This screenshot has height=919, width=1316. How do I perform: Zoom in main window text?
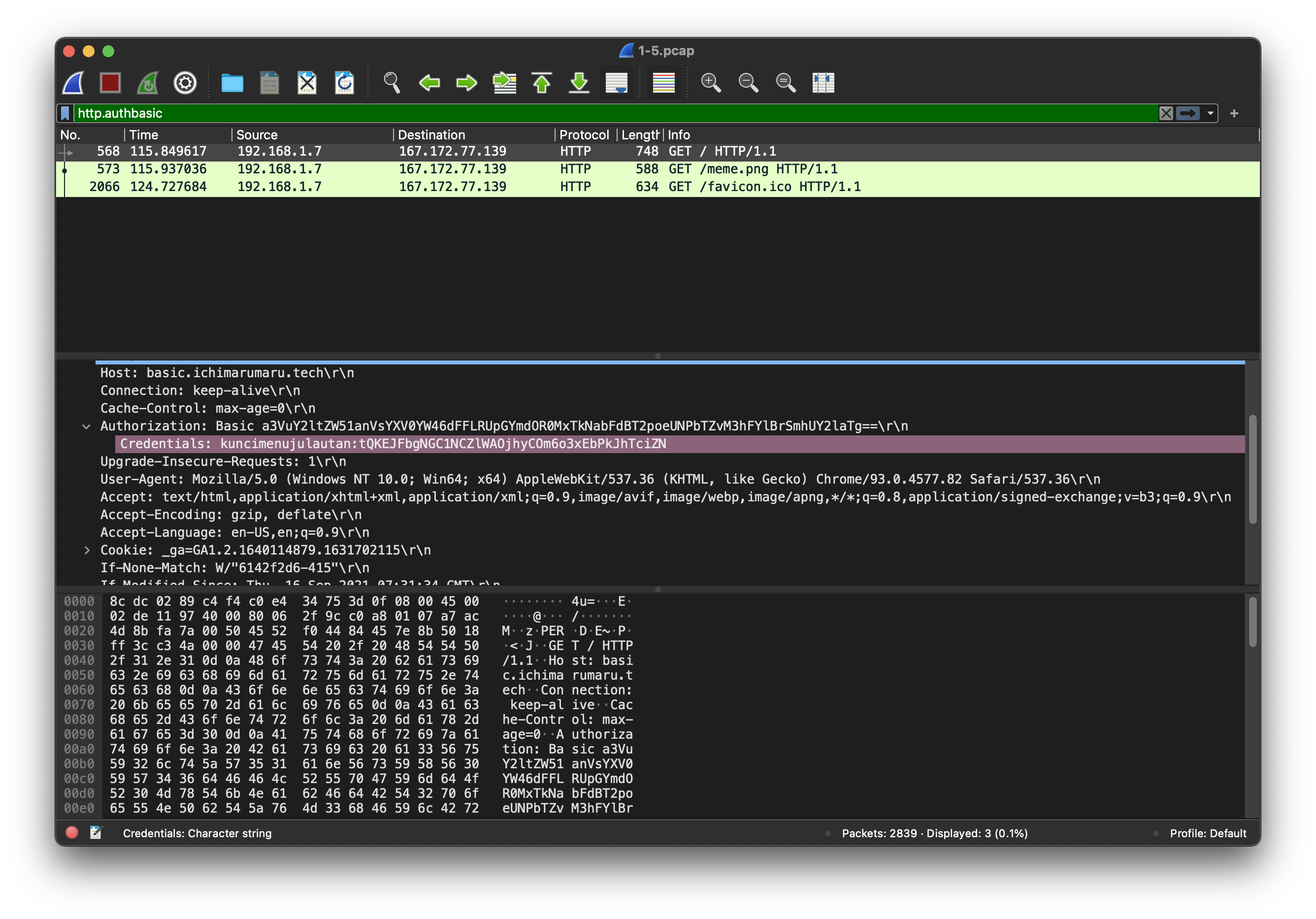(711, 83)
